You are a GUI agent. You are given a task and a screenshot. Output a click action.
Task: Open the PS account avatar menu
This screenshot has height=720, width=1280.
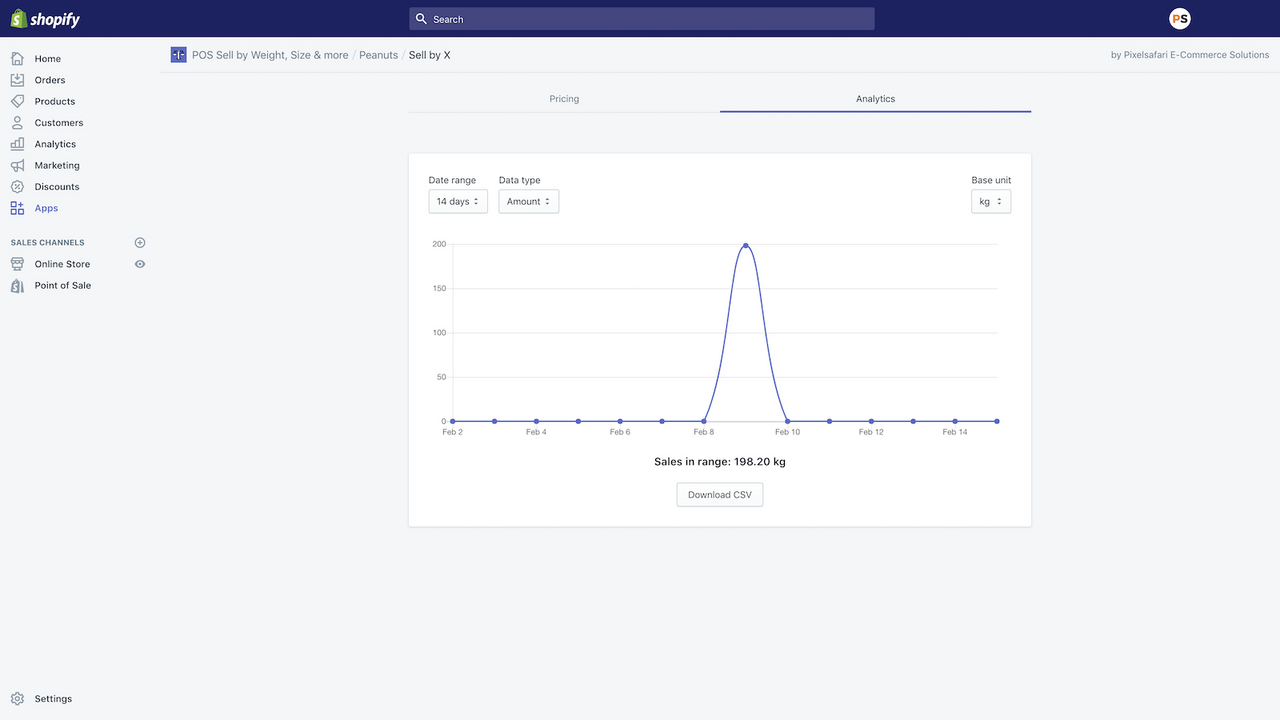pyautogui.click(x=1180, y=19)
